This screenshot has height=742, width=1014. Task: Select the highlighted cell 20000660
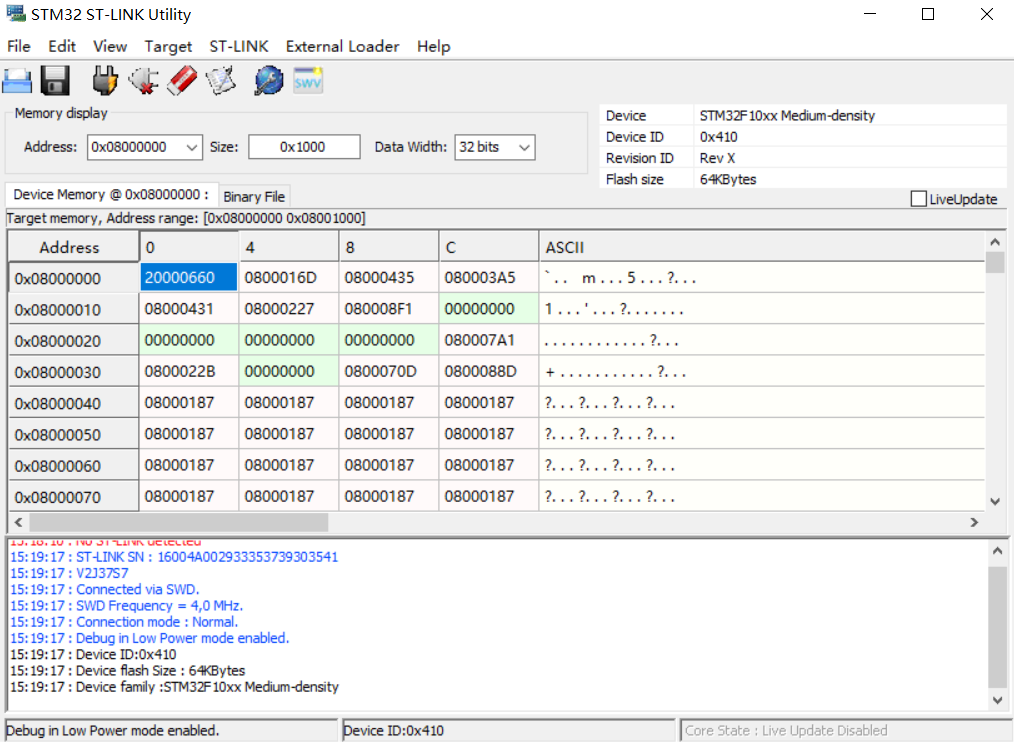tap(188, 278)
